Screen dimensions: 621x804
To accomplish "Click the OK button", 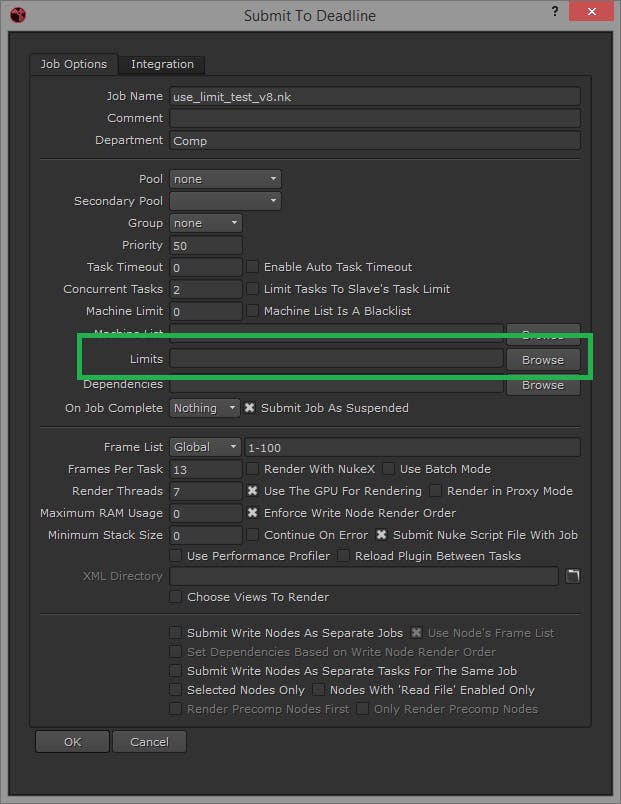I will click(72, 742).
